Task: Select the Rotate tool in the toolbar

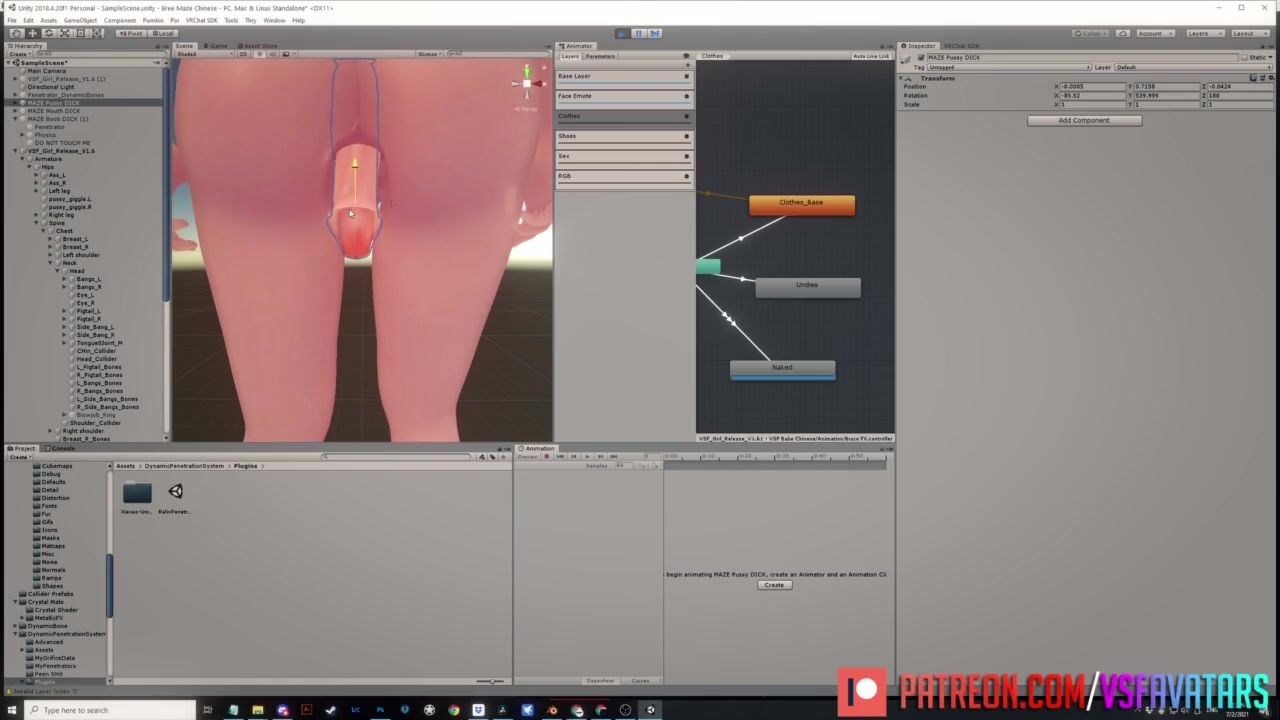Action: click(x=48, y=33)
